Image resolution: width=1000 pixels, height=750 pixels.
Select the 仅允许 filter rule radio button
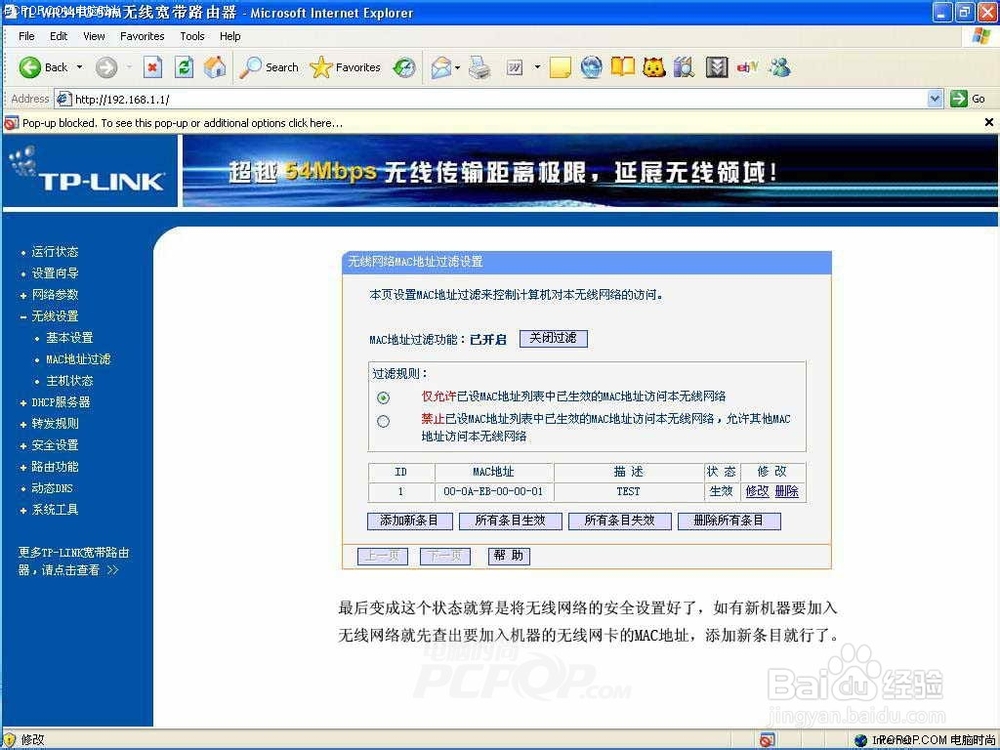(x=383, y=398)
